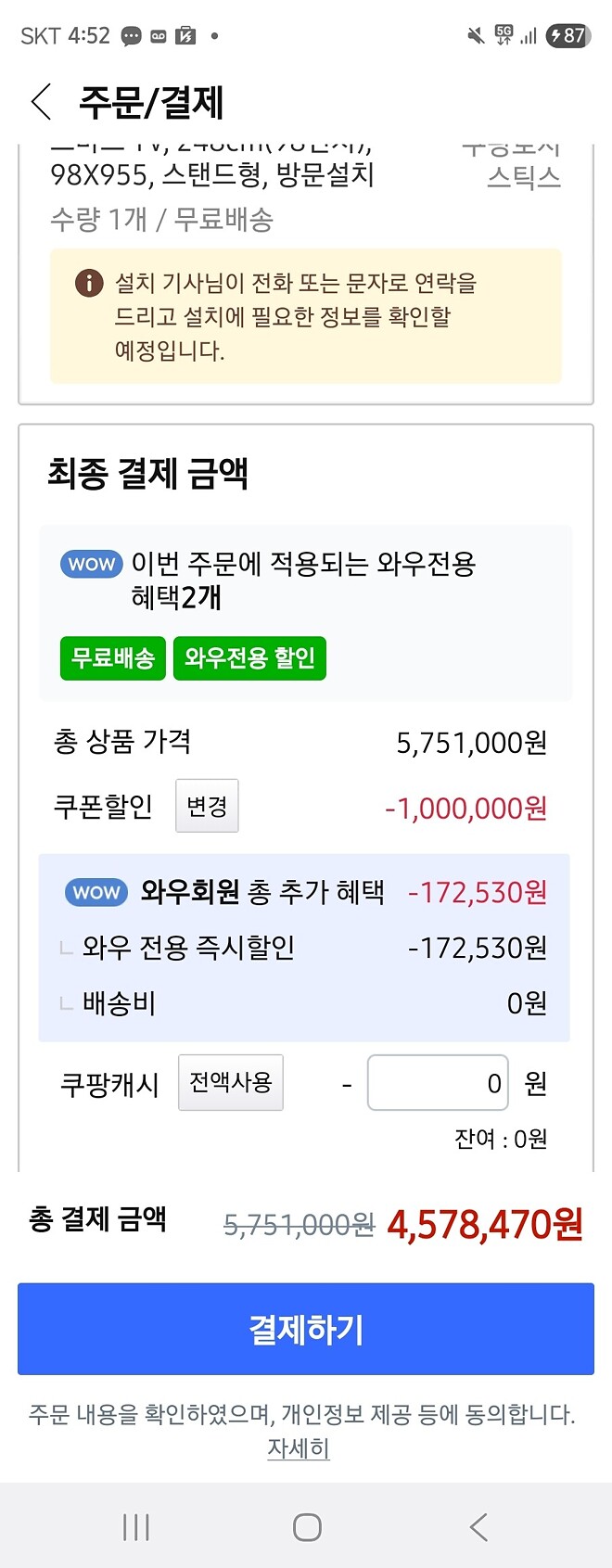The width and height of the screenshot is (612, 1568).
Task: Tap the Coupang cash amount input field
Action: 437,1082
